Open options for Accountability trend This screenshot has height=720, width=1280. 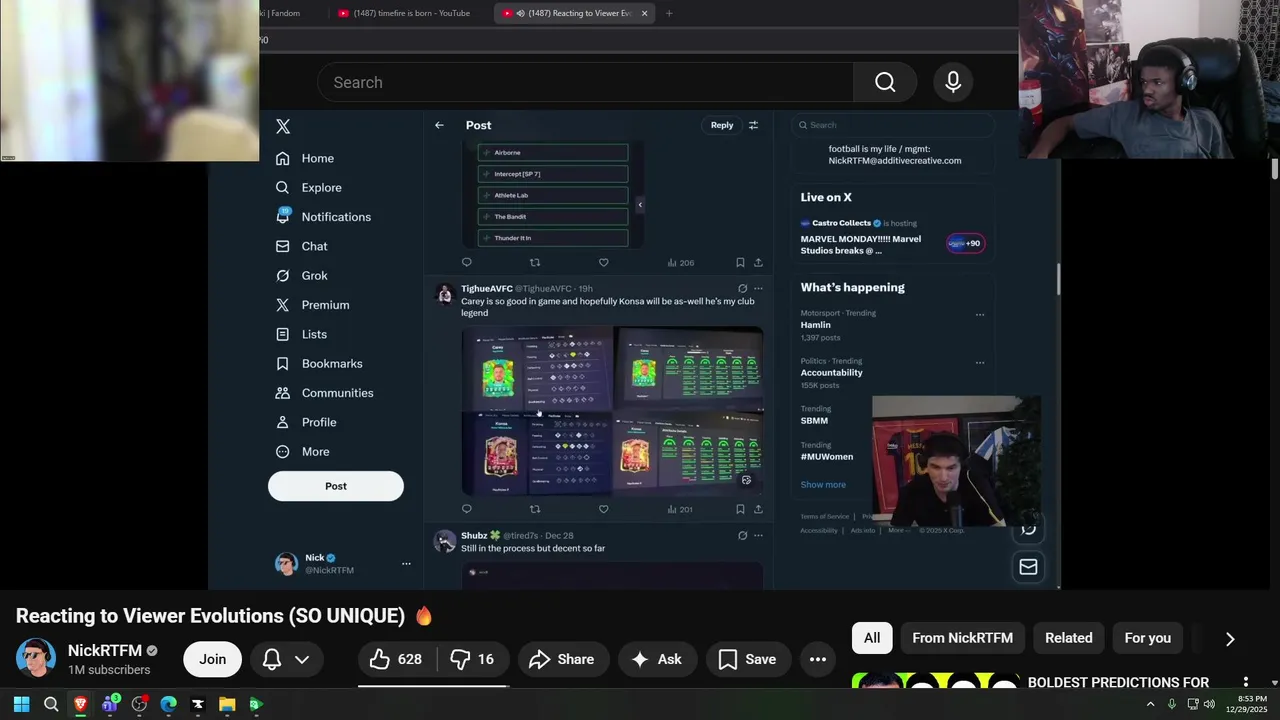[979, 362]
